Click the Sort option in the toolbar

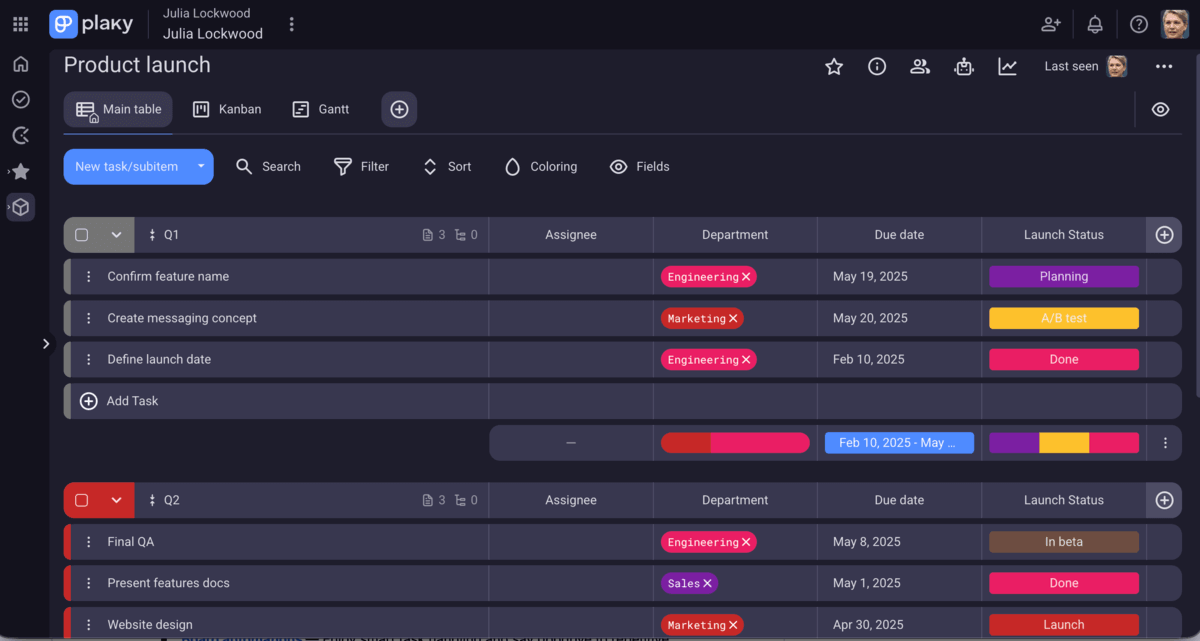tap(446, 166)
